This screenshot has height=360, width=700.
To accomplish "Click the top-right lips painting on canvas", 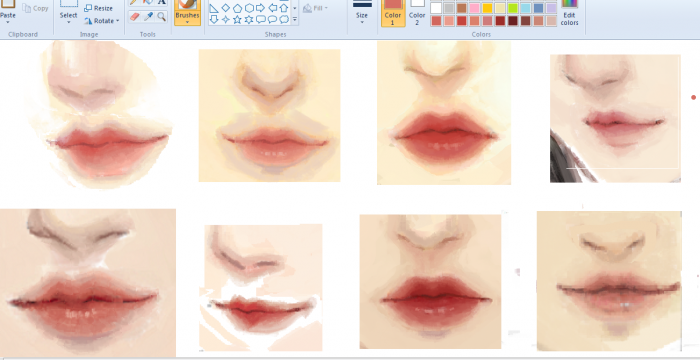I will pyautogui.click(x=615, y=118).
